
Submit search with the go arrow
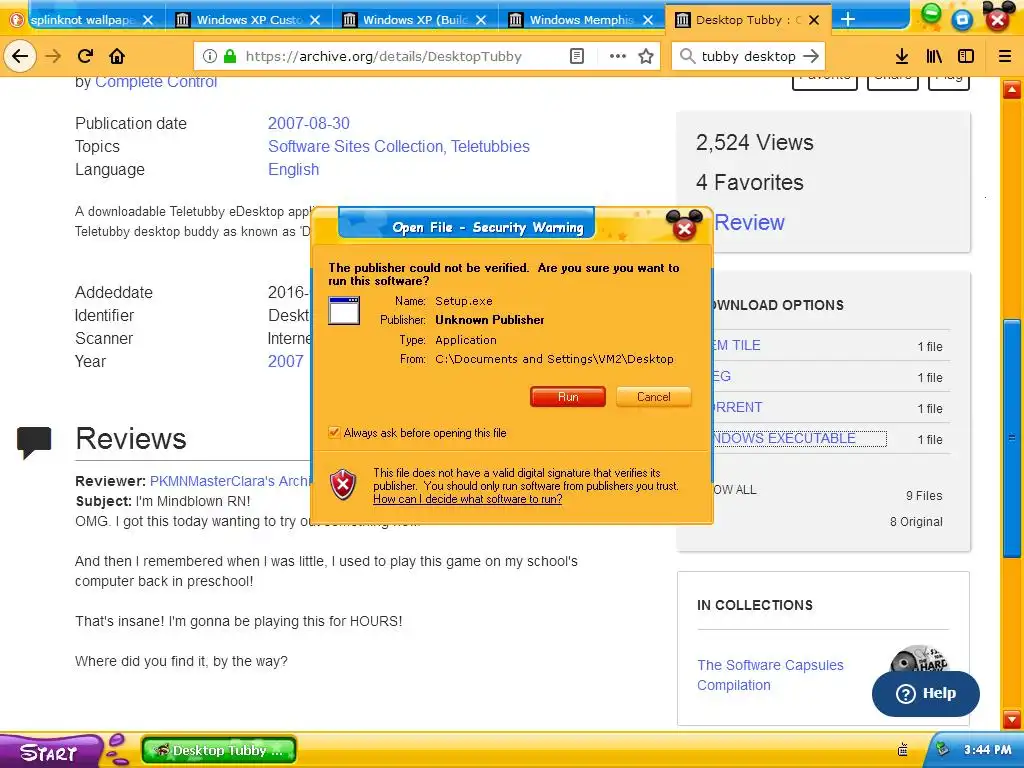(811, 56)
